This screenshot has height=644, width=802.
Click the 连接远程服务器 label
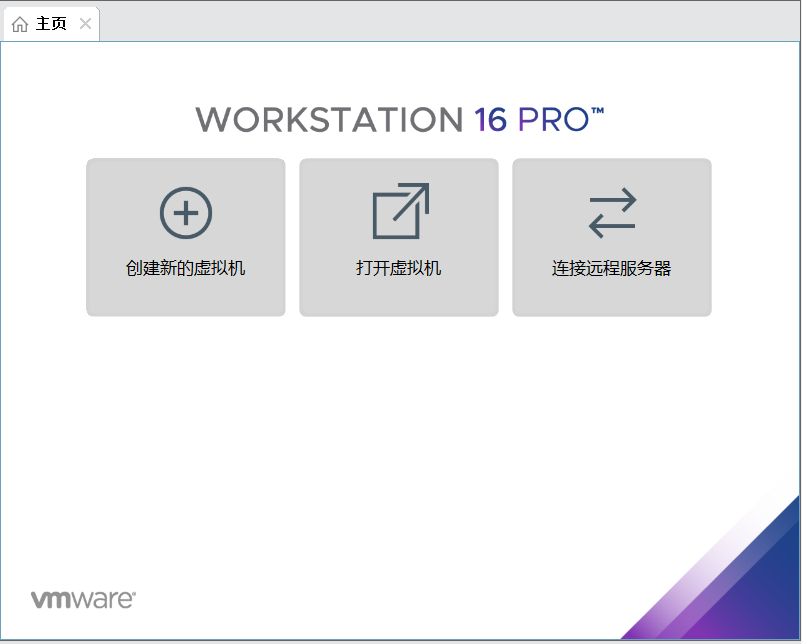[x=612, y=268]
